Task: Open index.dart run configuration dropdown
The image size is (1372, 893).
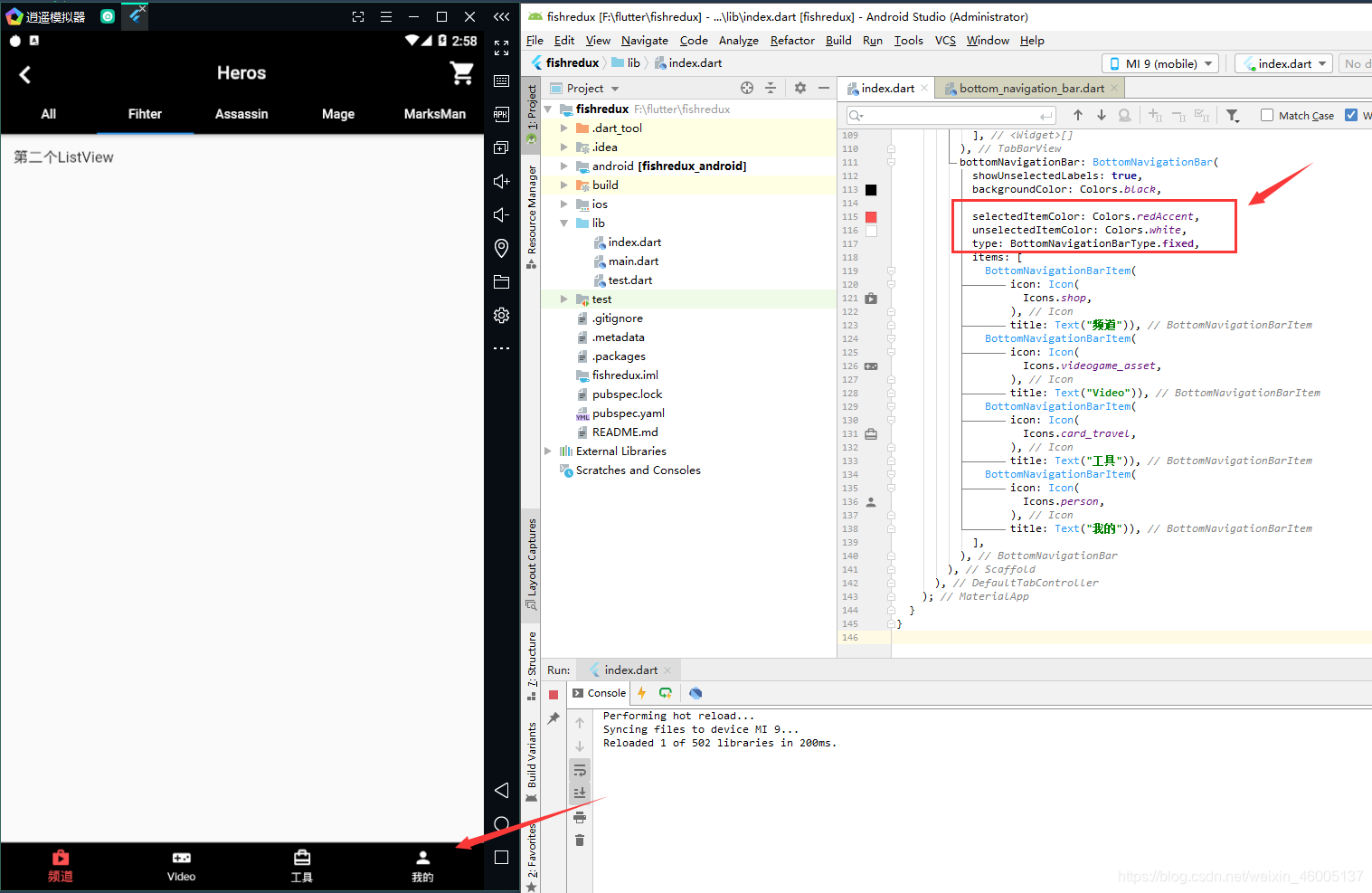Action: click(1284, 63)
